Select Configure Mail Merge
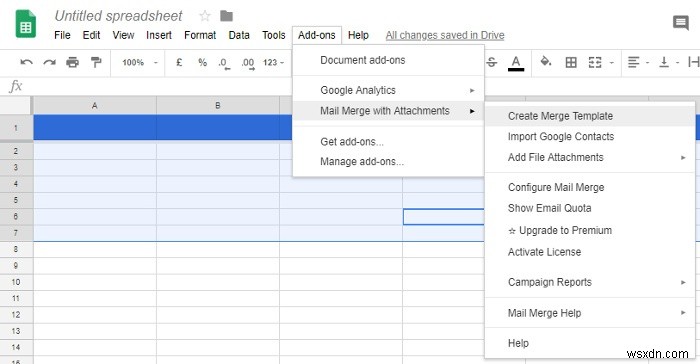The image size is (700, 364). (x=590, y=188)
